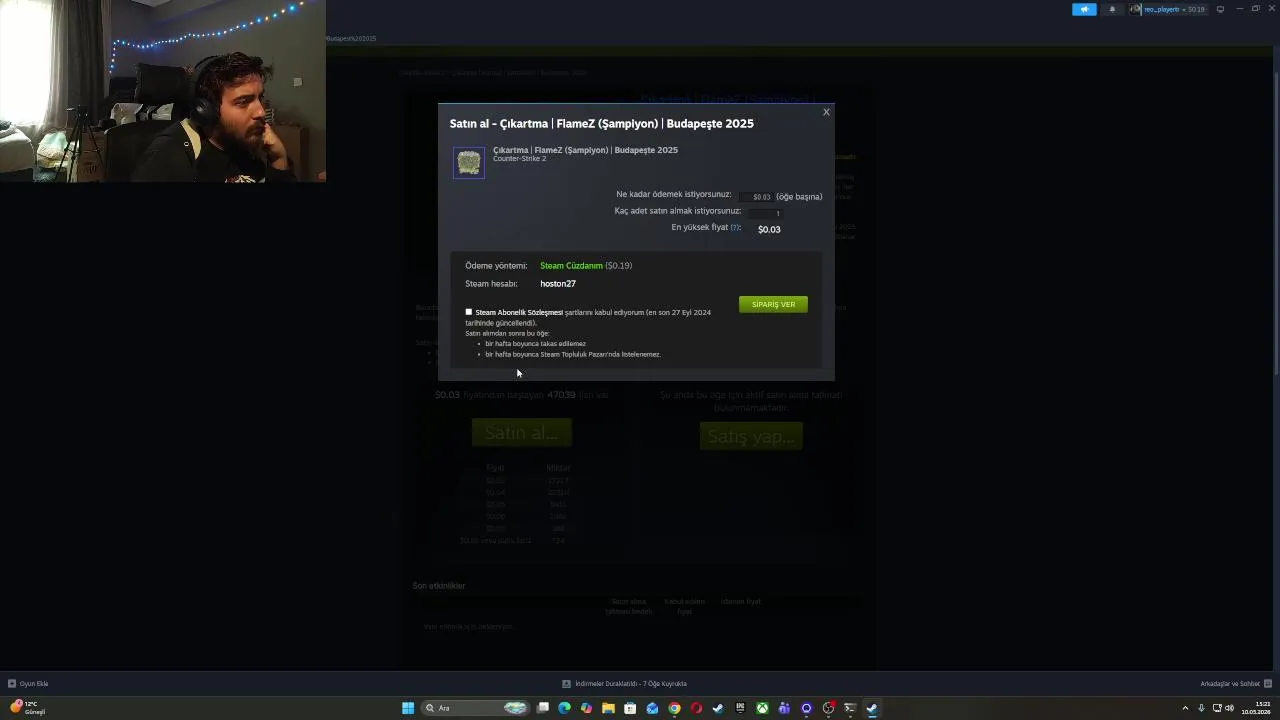Click the price per item input field
Viewport: 1280px width, 720px height.
point(756,197)
